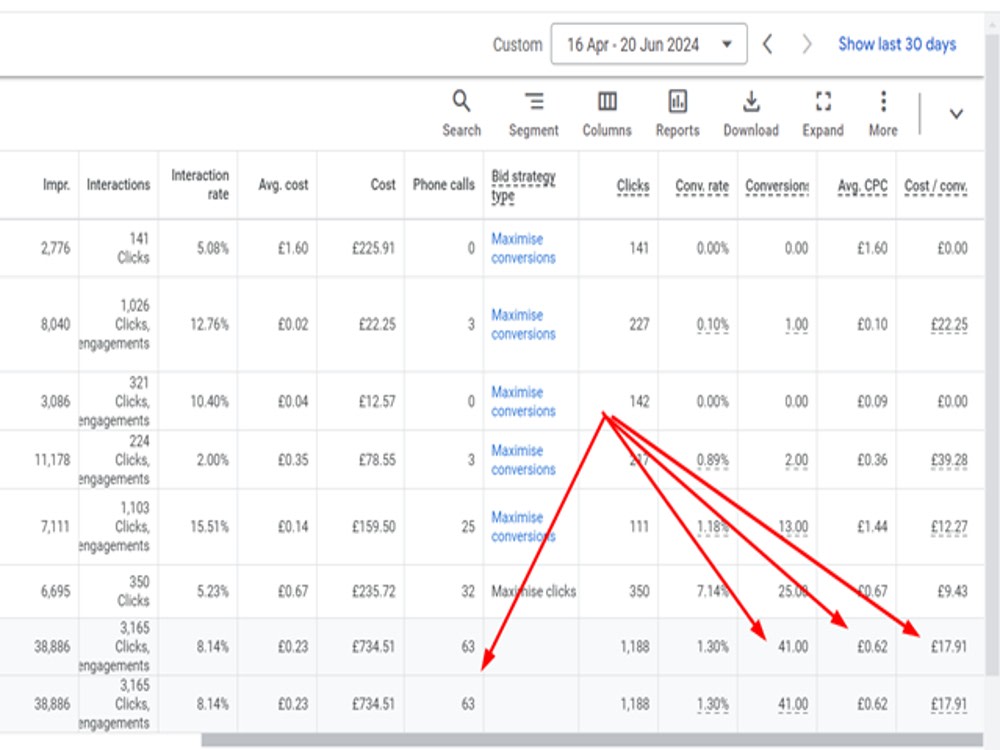The height and width of the screenshot is (750, 1000).
Task: Click the 13.00 conversions value
Action: click(x=793, y=527)
